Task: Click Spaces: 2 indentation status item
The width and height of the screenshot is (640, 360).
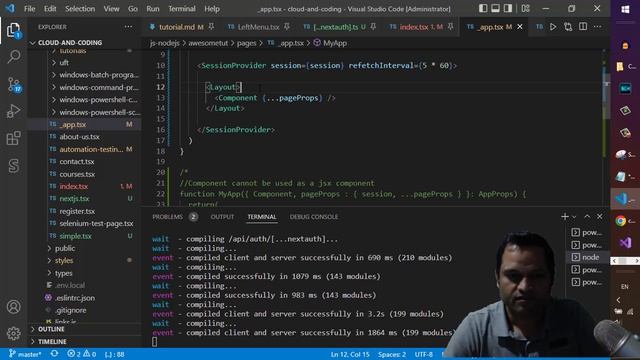Action: (x=392, y=354)
